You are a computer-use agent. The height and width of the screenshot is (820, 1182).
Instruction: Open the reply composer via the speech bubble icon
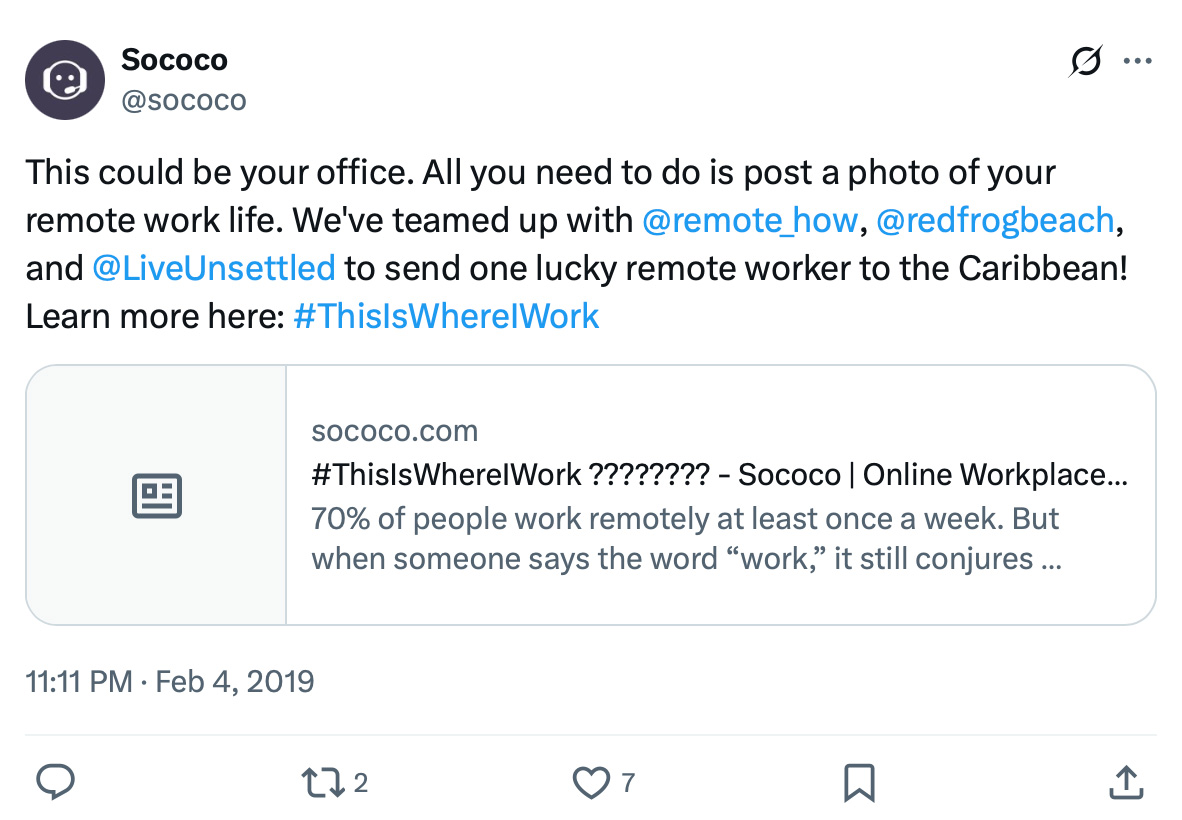click(x=55, y=782)
